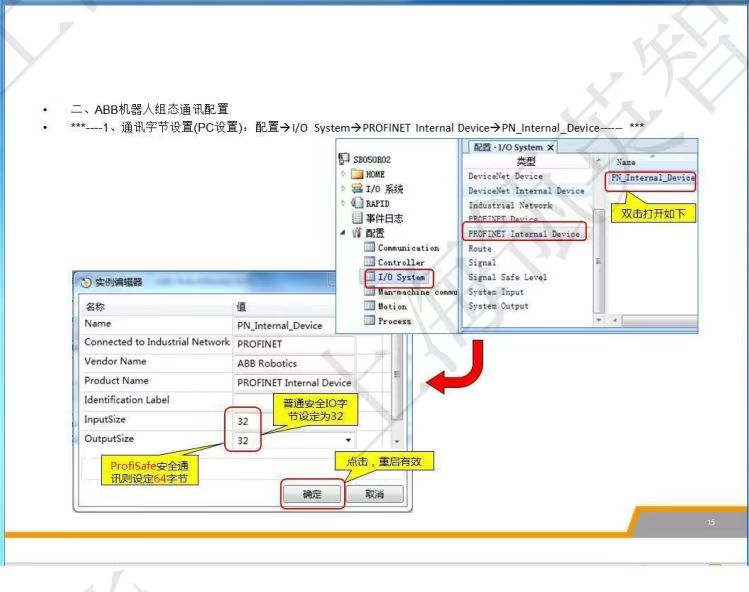Open the OutputSize dropdown arrow
This screenshot has width=749, height=592.
point(348,440)
